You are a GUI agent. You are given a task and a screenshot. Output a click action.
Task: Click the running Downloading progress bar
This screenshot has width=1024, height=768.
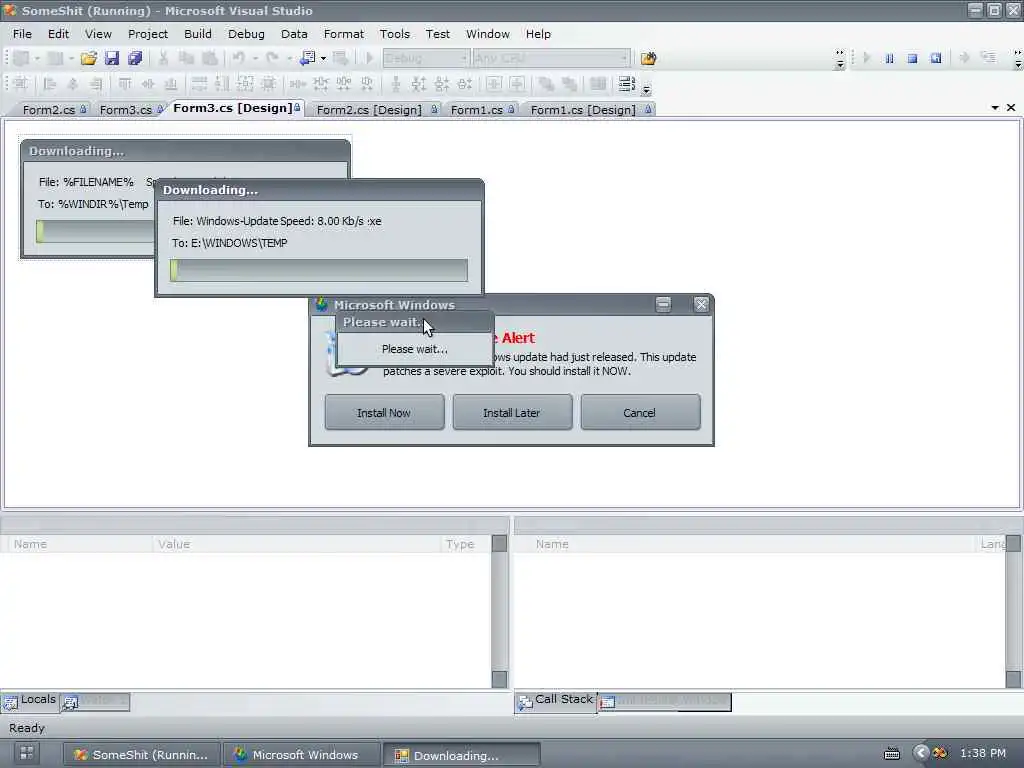coord(319,270)
